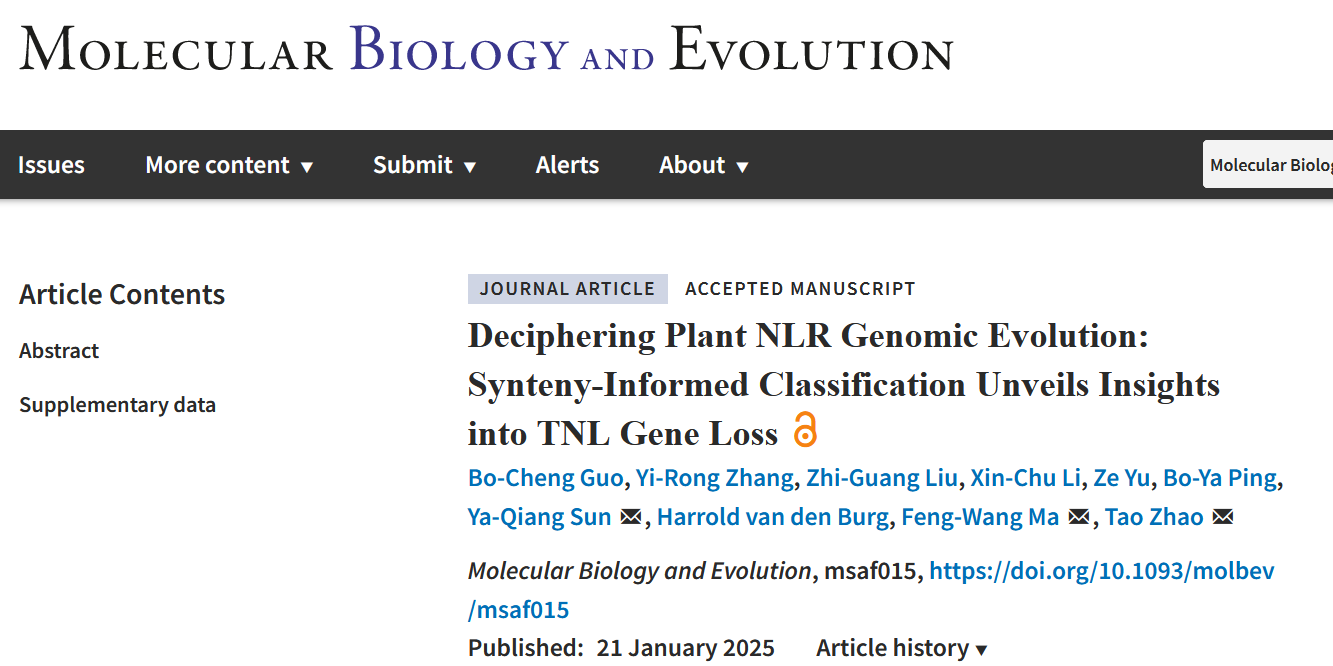The width and height of the screenshot is (1333, 666).
Task: Click the Molecular Biology and Evolution logo
Action: point(486,50)
